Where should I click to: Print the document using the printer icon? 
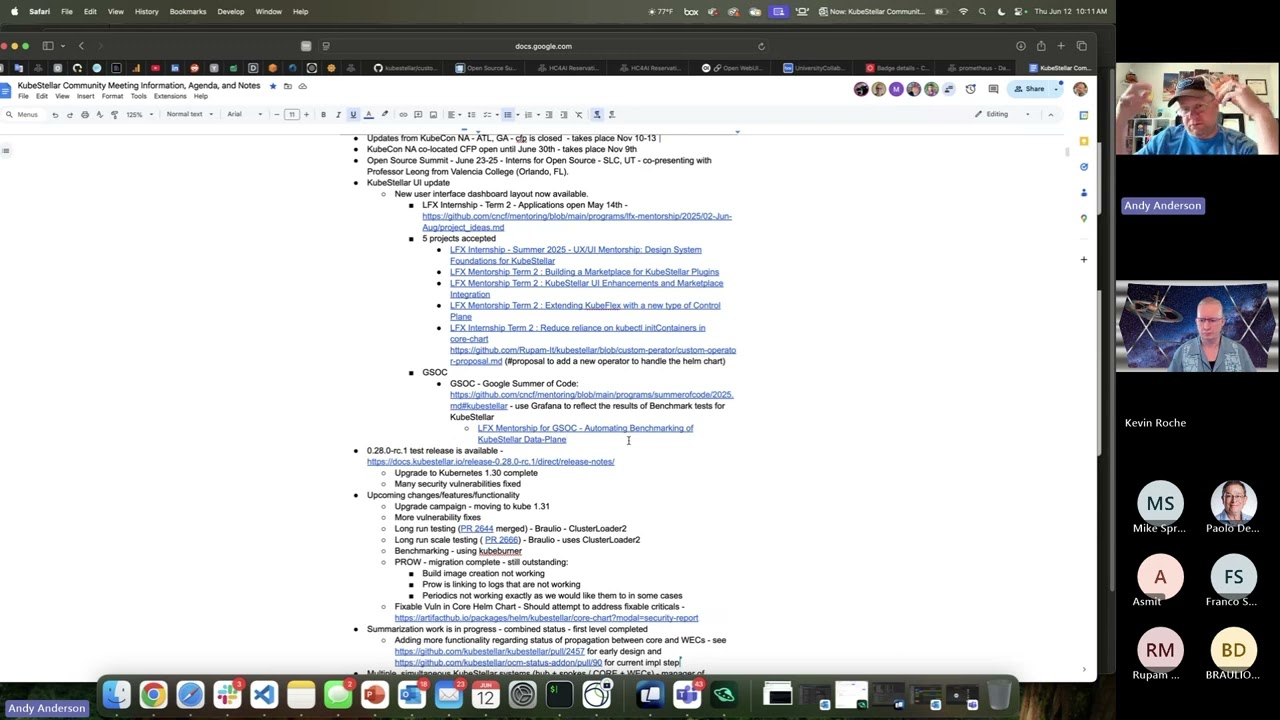point(84,114)
